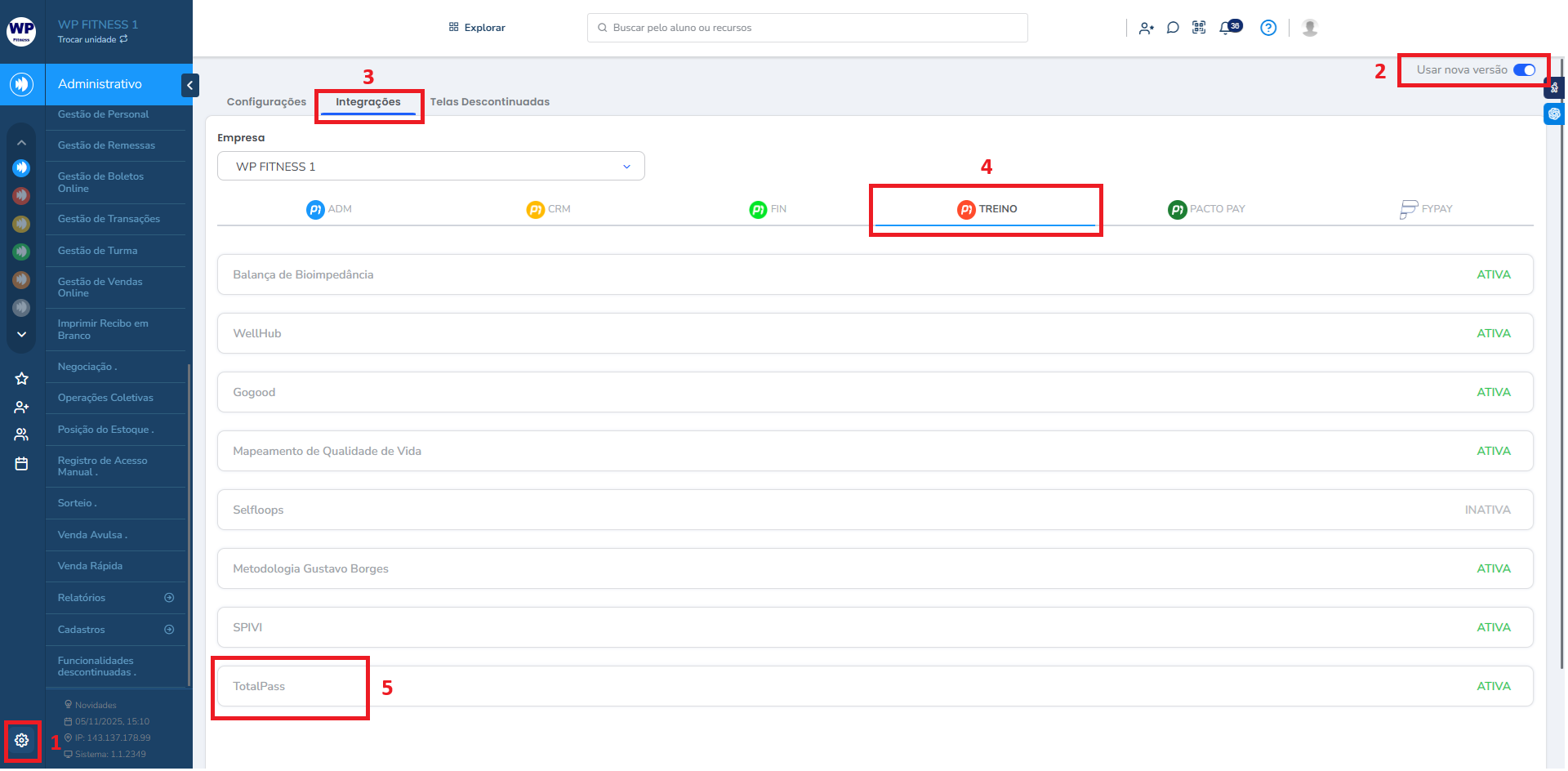Switch to the Integrações tab
The width and height of the screenshot is (1568, 771).
pos(367,102)
